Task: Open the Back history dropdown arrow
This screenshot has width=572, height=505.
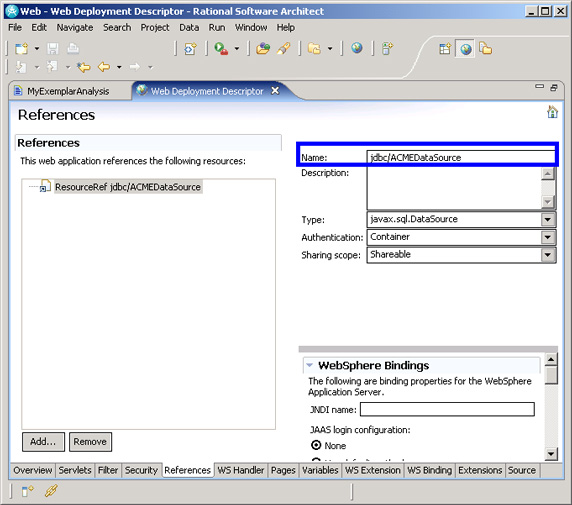Action: click(x=119, y=67)
